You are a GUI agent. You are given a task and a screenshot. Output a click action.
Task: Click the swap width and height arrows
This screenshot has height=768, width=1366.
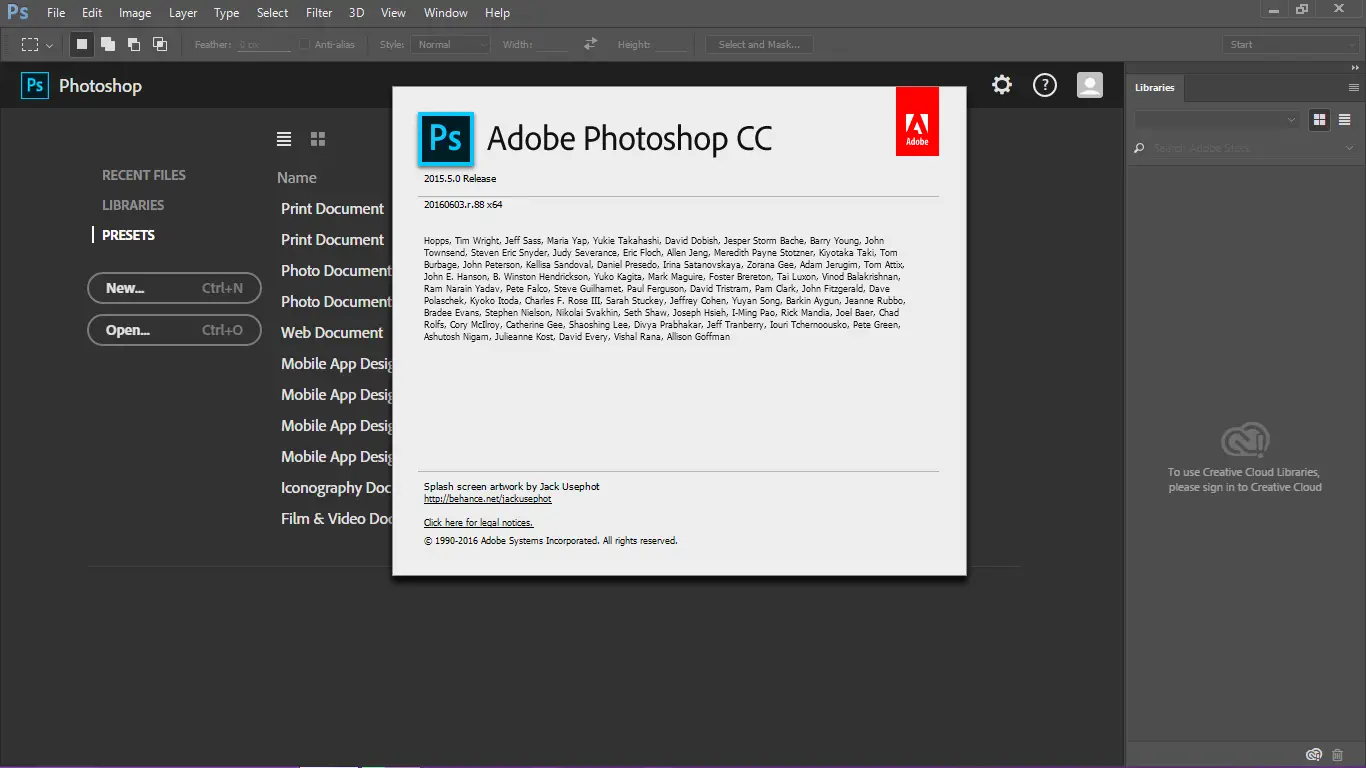tap(590, 44)
